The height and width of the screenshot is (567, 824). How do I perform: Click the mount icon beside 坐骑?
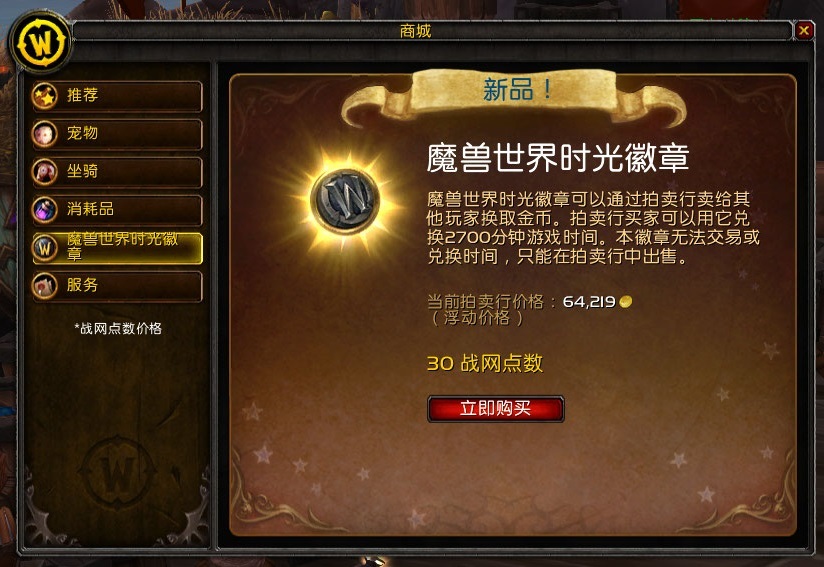tap(45, 171)
